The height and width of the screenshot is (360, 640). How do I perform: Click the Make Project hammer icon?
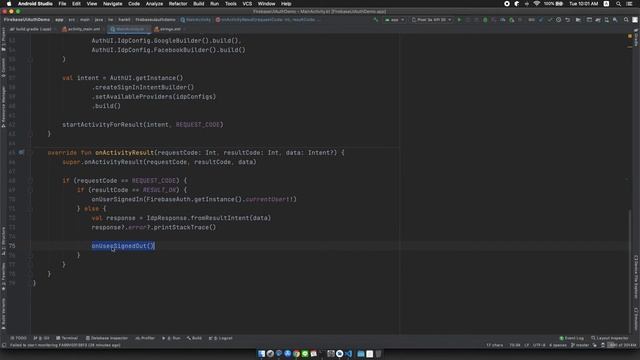tap(376, 20)
